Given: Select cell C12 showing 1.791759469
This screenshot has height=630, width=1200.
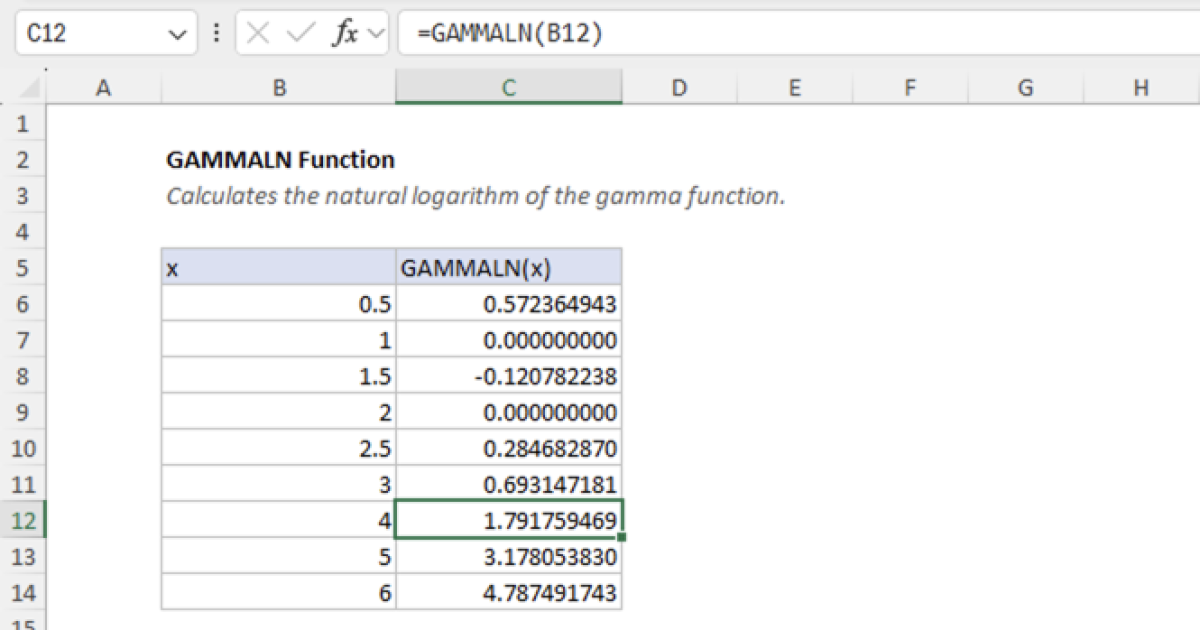Looking at the screenshot, I should (509, 520).
